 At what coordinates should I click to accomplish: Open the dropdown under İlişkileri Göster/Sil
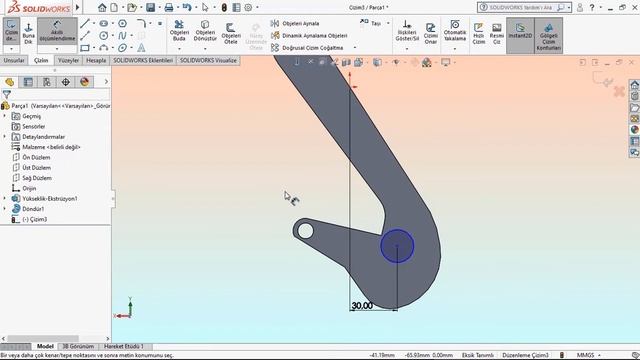coord(407,49)
